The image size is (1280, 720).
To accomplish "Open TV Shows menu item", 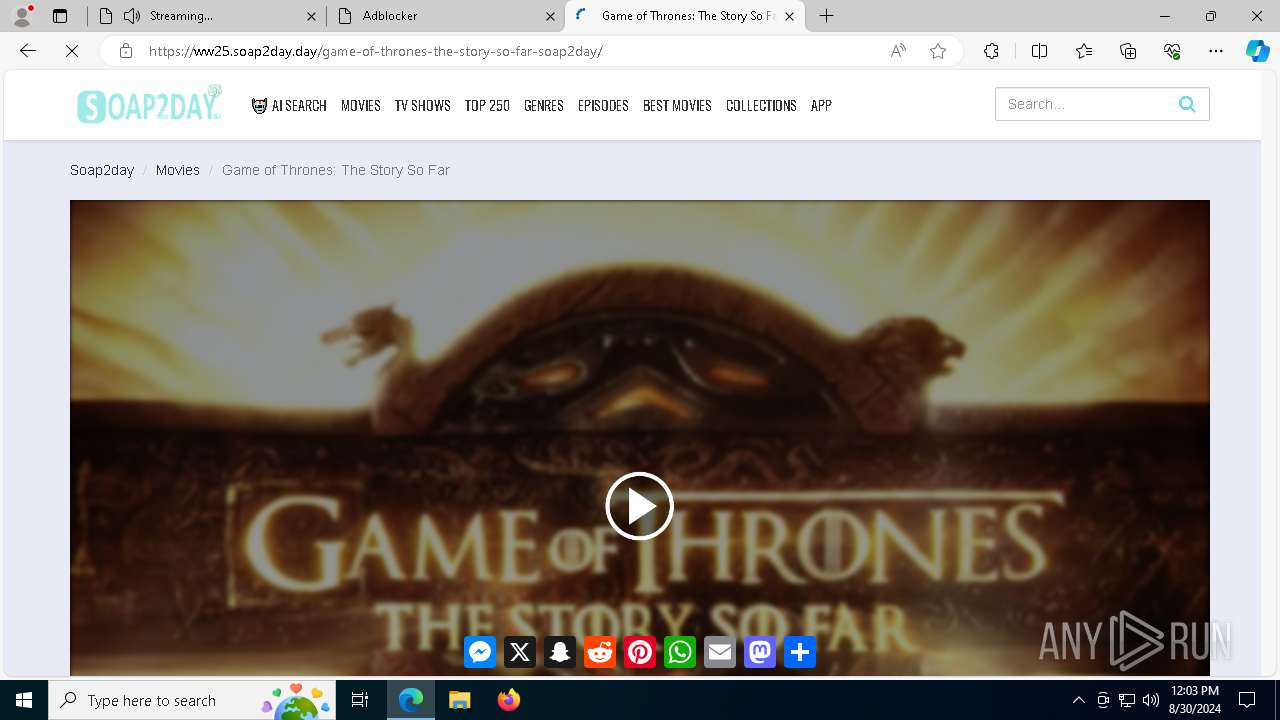I will coord(422,105).
